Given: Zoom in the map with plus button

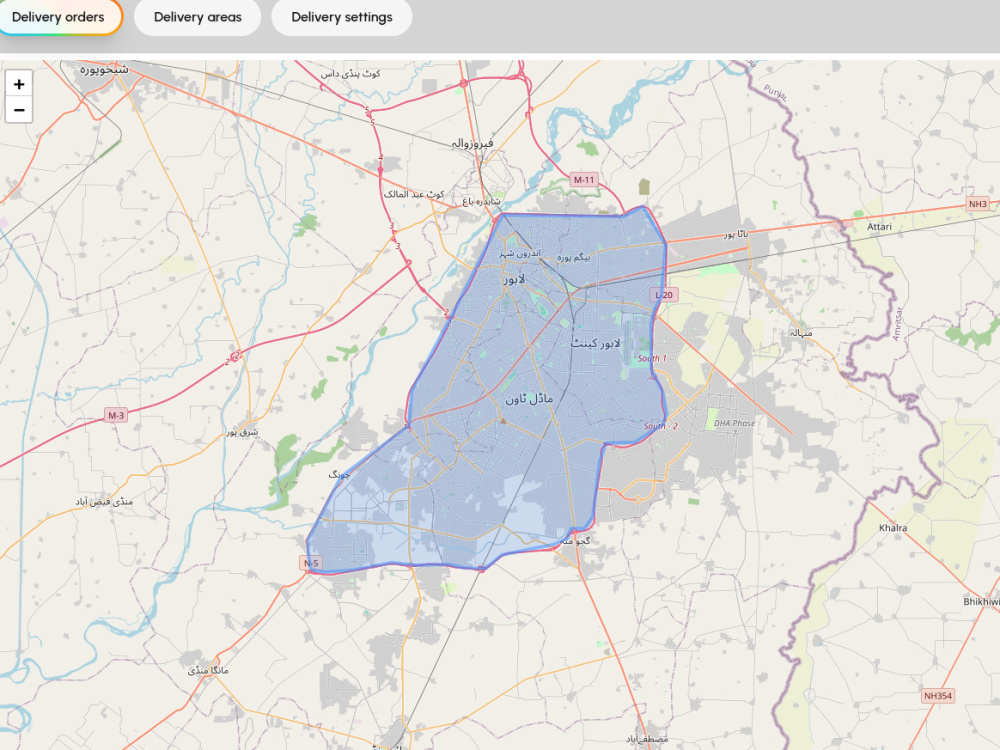Looking at the screenshot, I should 19,84.
